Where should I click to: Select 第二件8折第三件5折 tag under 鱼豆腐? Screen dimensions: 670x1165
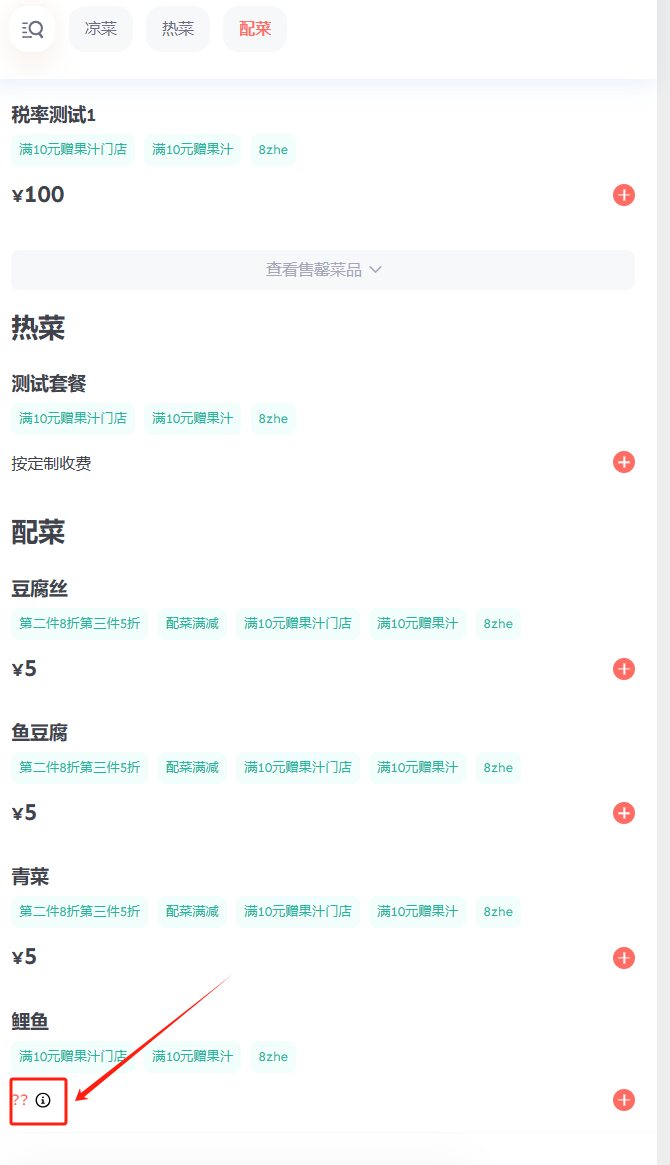79,768
